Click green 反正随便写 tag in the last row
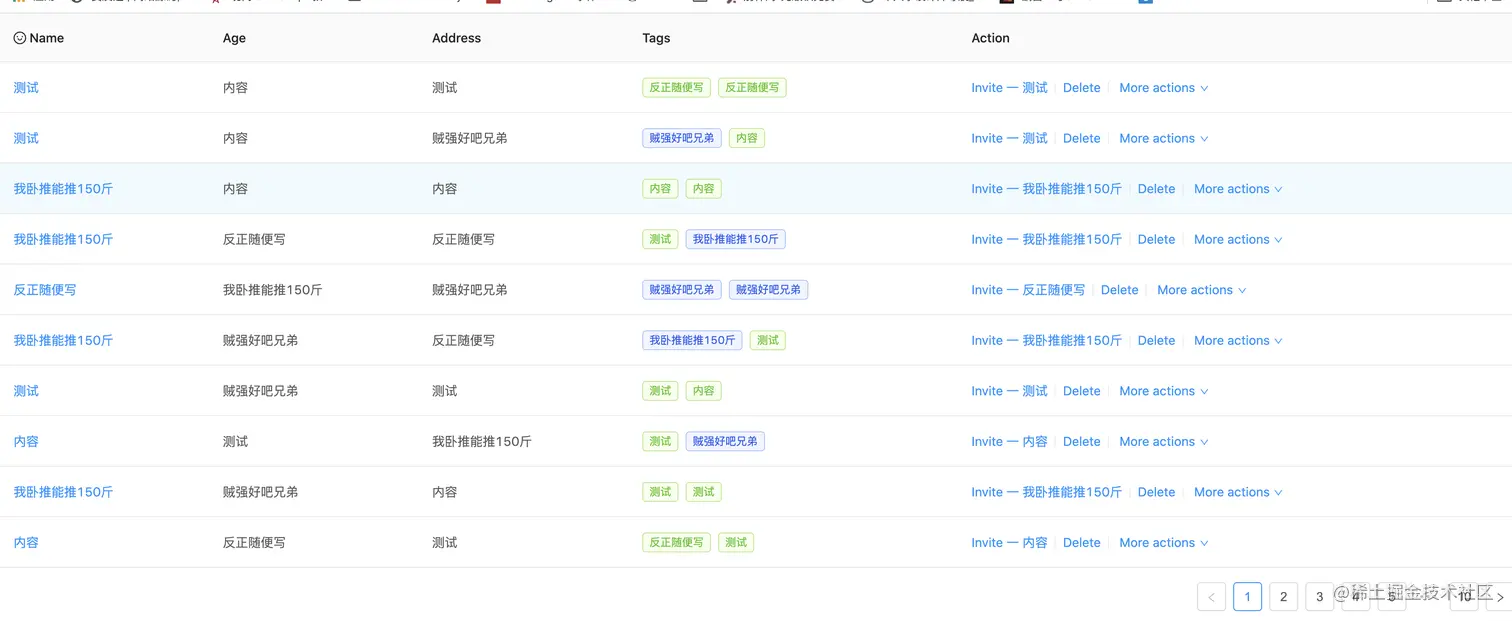1512x621 pixels. 677,542
